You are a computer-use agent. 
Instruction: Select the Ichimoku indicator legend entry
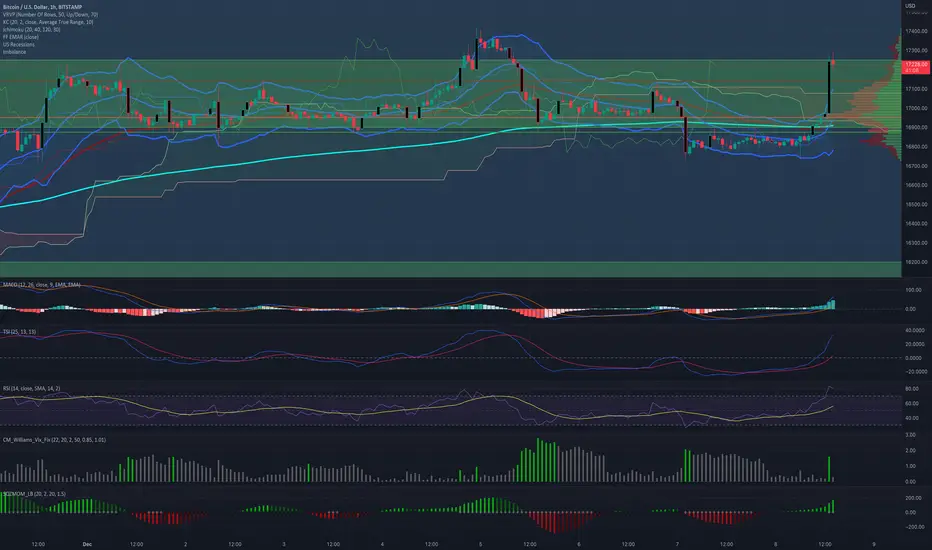click(x=32, y=29)
